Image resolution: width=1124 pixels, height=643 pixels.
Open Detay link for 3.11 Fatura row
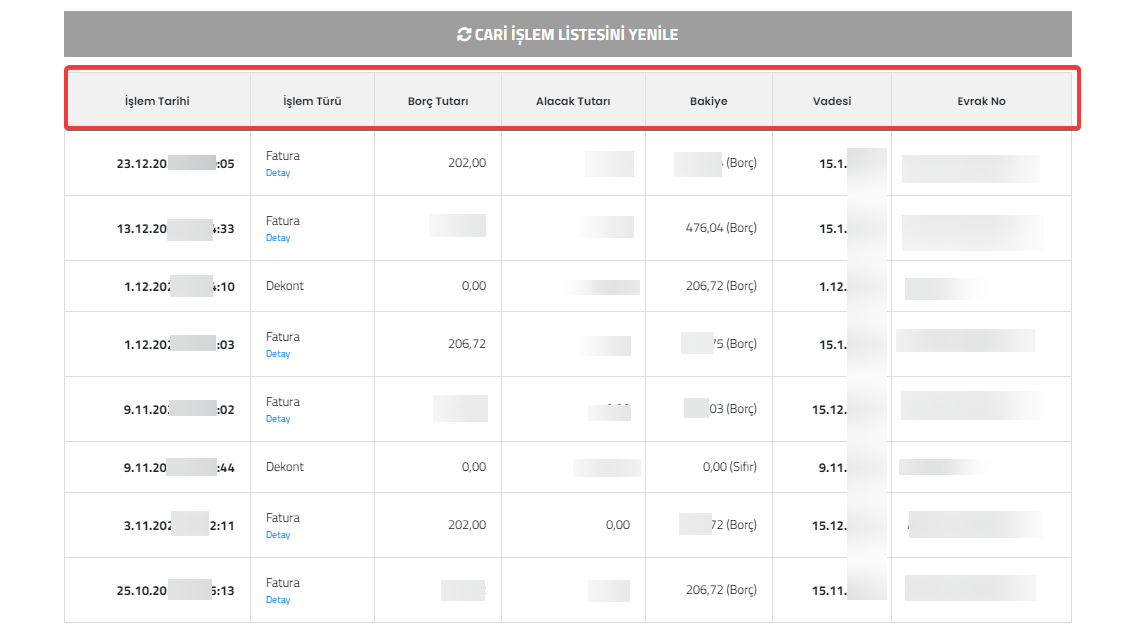[278, 535]
